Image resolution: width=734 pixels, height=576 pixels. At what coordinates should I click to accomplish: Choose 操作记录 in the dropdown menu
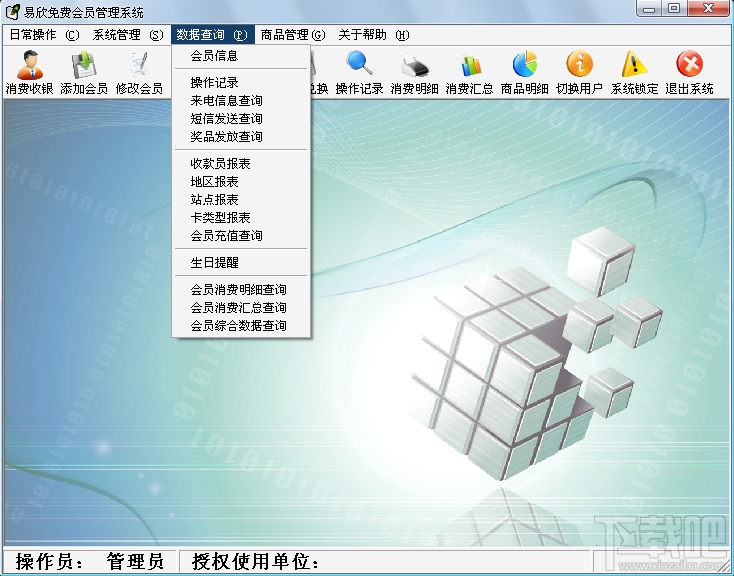241,82
